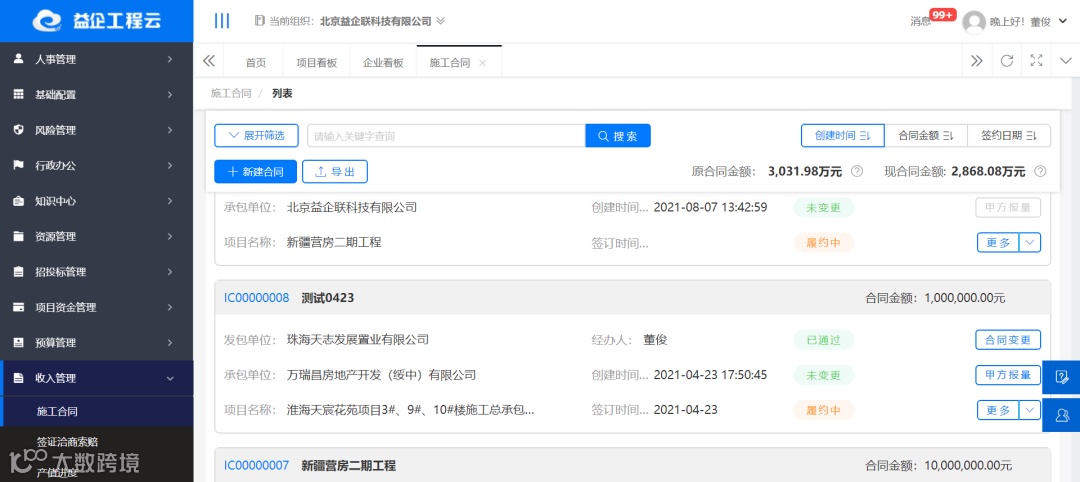Toggle the sidebar collapse bars icon

pos(222,21)
